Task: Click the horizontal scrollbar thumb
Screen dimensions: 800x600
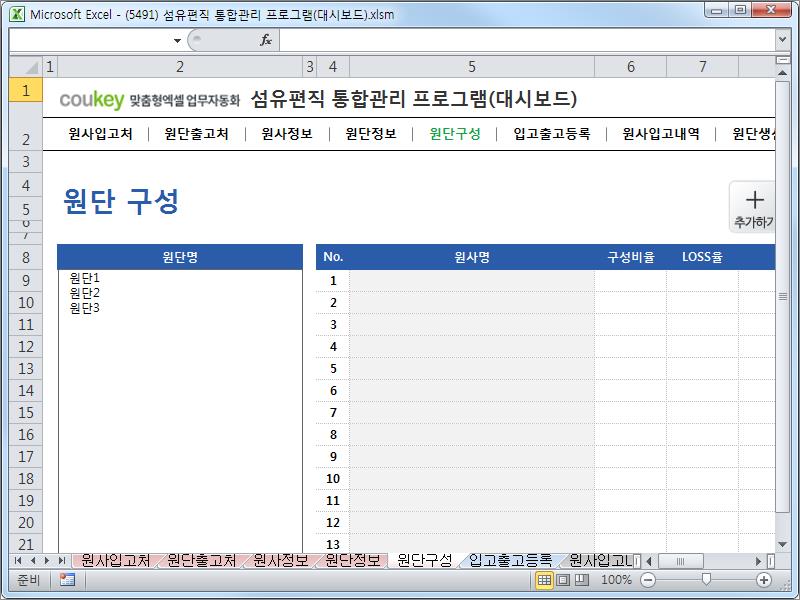Action: pyautogui.click(x=680, y=561)
